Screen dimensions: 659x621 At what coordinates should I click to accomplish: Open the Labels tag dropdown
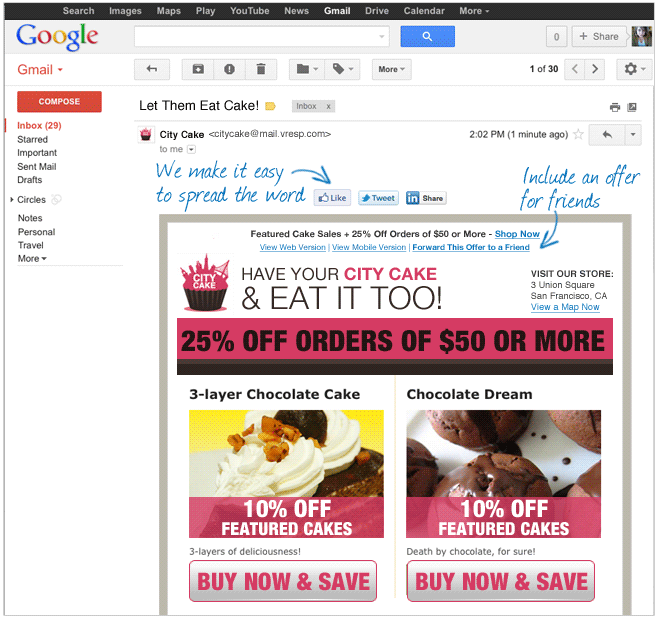[x=343, y=69]
